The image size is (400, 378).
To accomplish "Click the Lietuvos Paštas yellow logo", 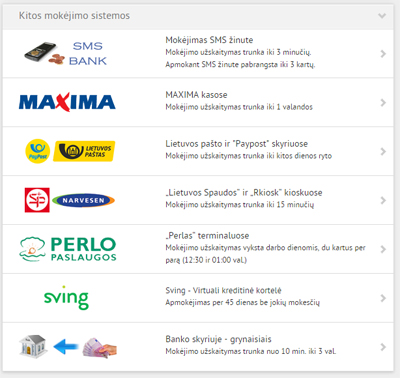I will (84, 151).
